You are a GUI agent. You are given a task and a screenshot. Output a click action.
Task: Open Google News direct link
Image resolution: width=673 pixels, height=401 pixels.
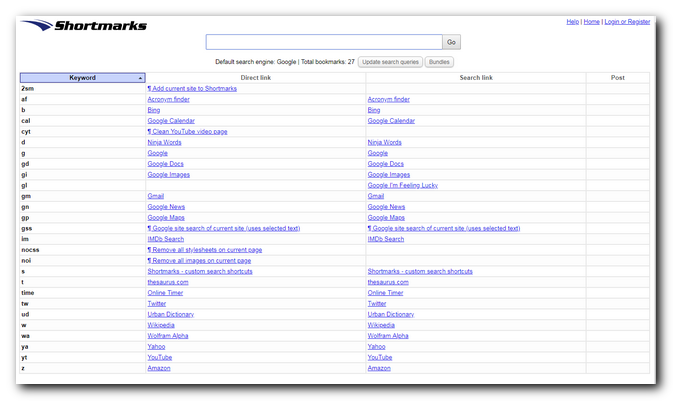(166, 207)
